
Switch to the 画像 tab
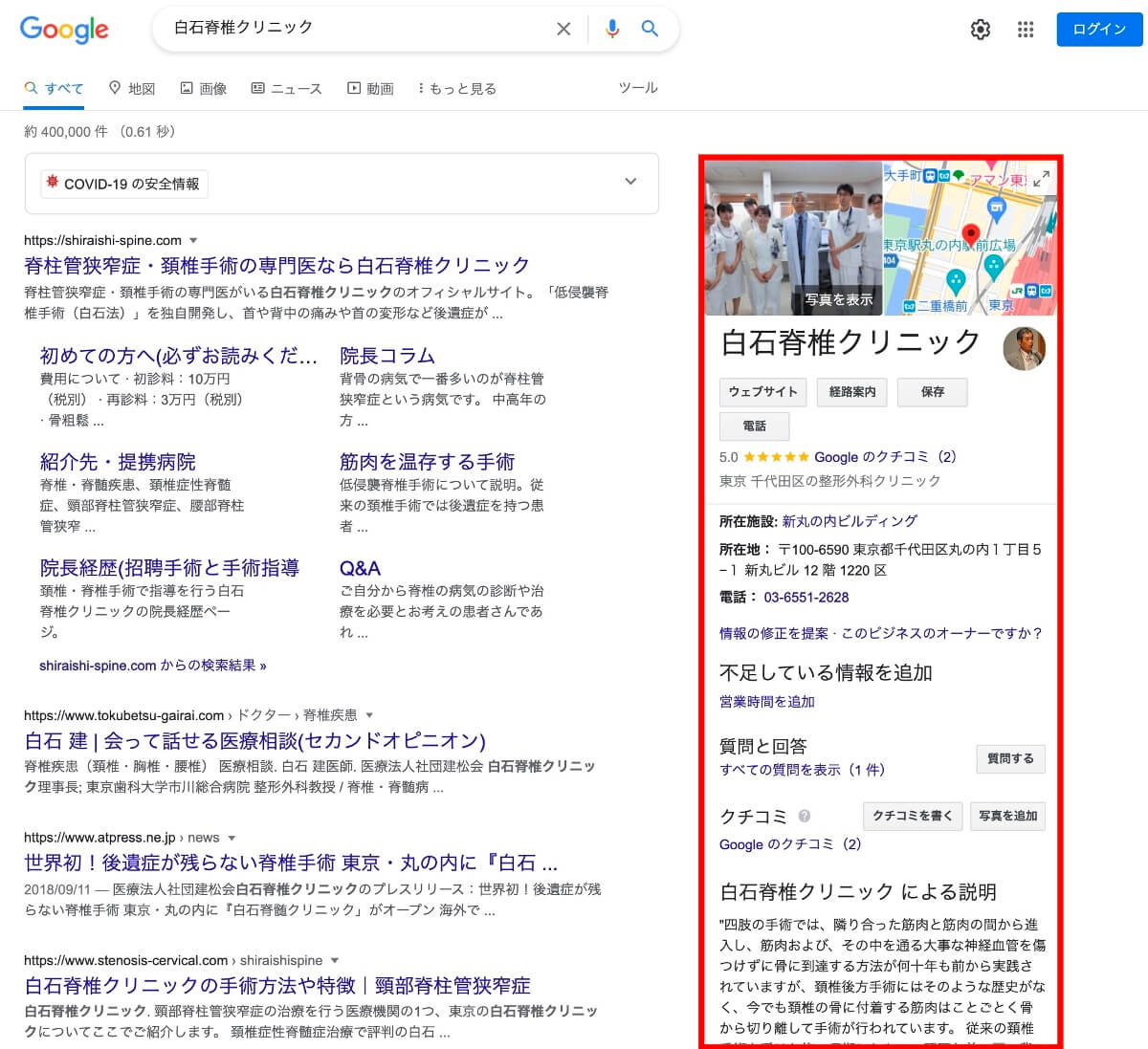pyautogui.click(x=204, y=88)
